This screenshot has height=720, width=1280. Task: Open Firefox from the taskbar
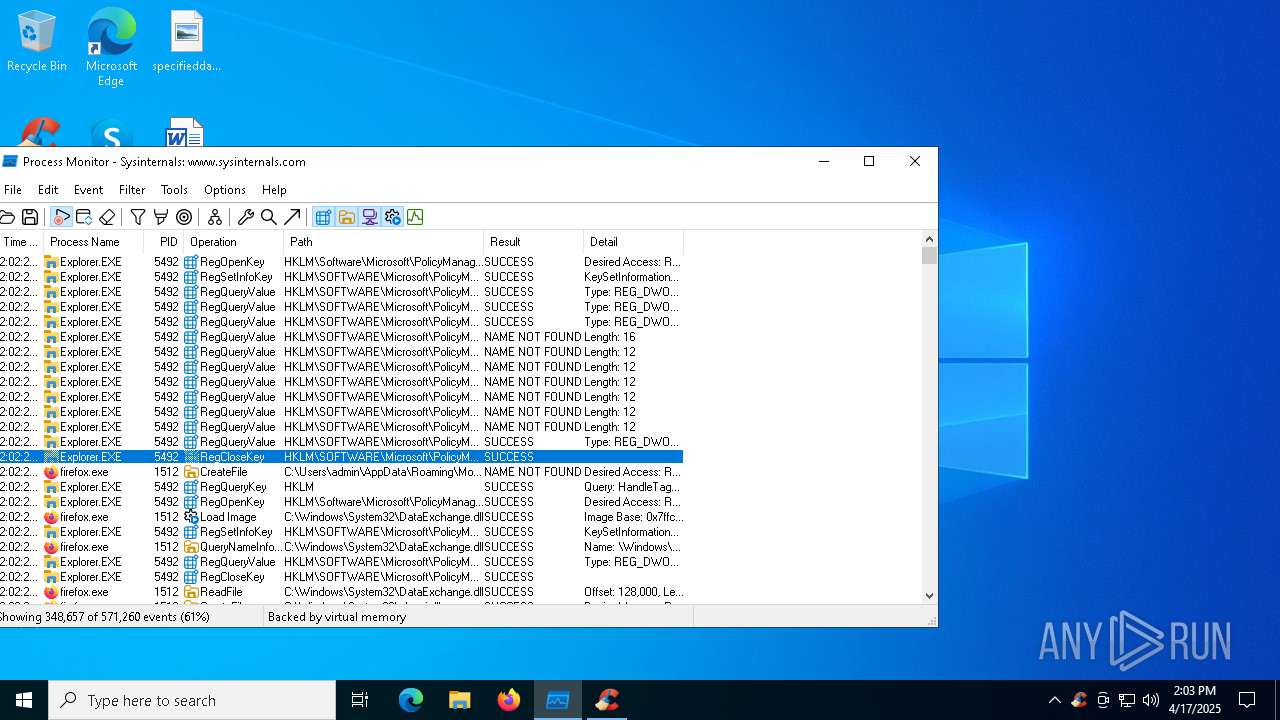pyautogui.click(x=509, y=700)
